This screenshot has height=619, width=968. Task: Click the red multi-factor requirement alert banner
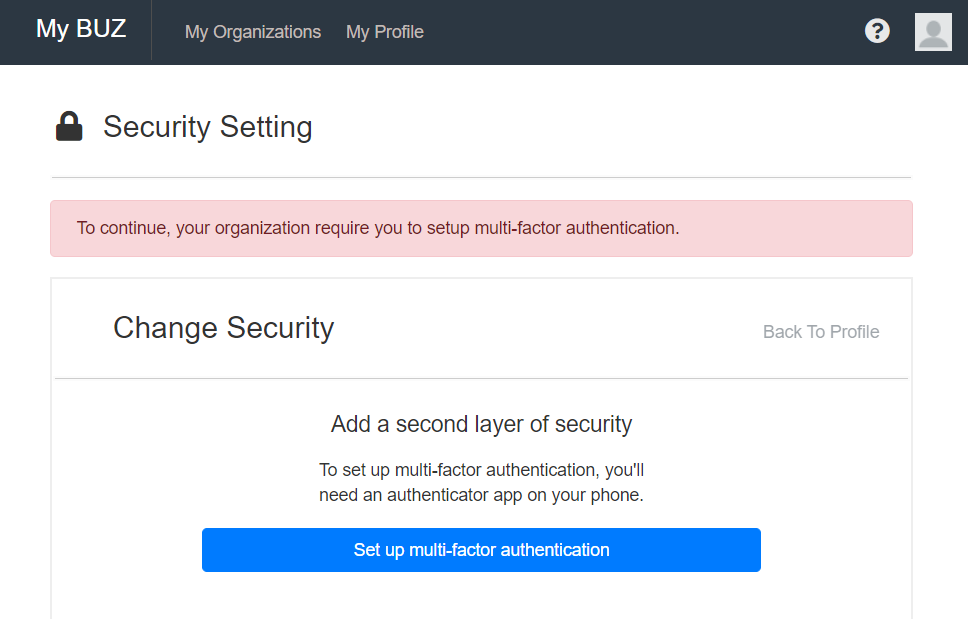coord(481,228)
